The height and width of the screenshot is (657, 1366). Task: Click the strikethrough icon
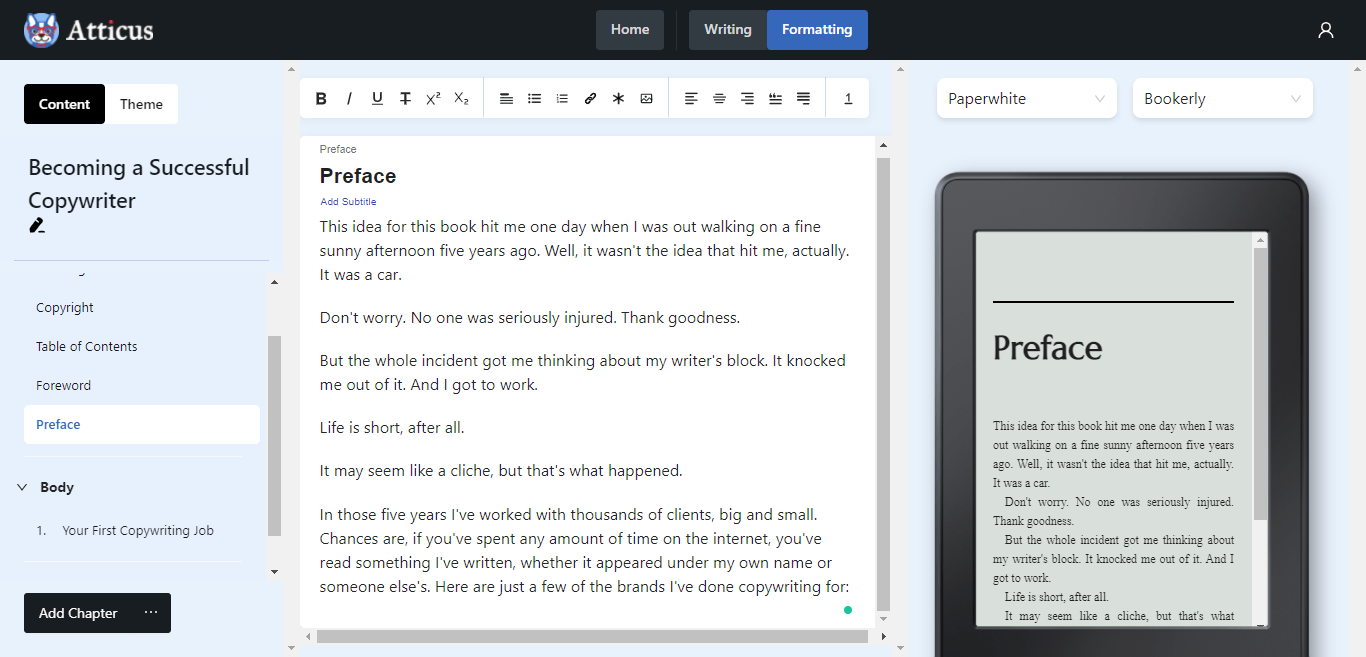coord(405,98)
